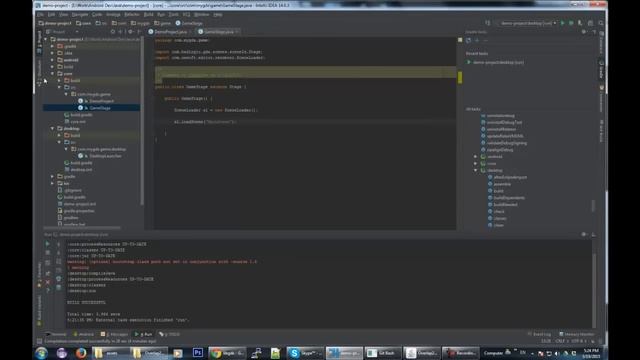This screenshot has height=360, width=640.
Task: Click the Make Project icon in toolbar
Action: (488, 23)
